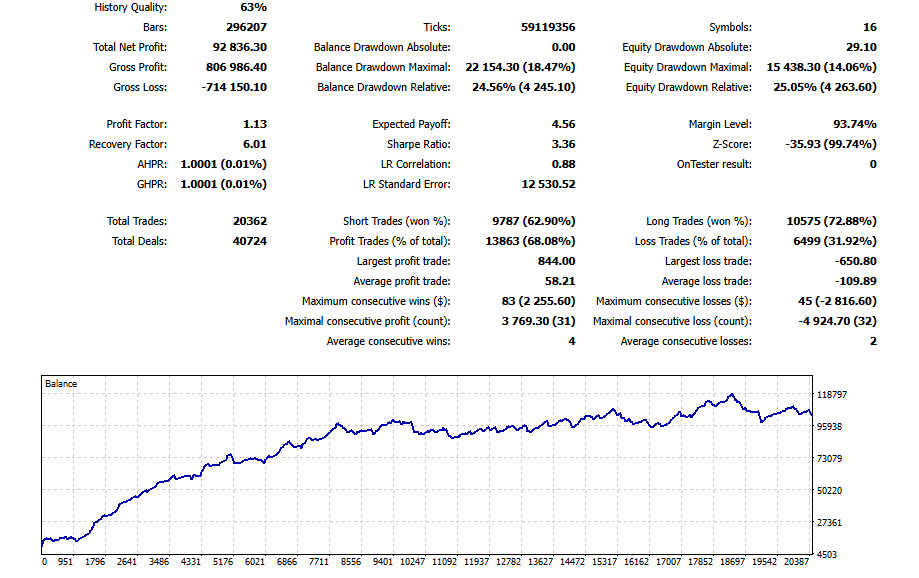Click the Gross Loss value -714 150.10

[234, 87]
